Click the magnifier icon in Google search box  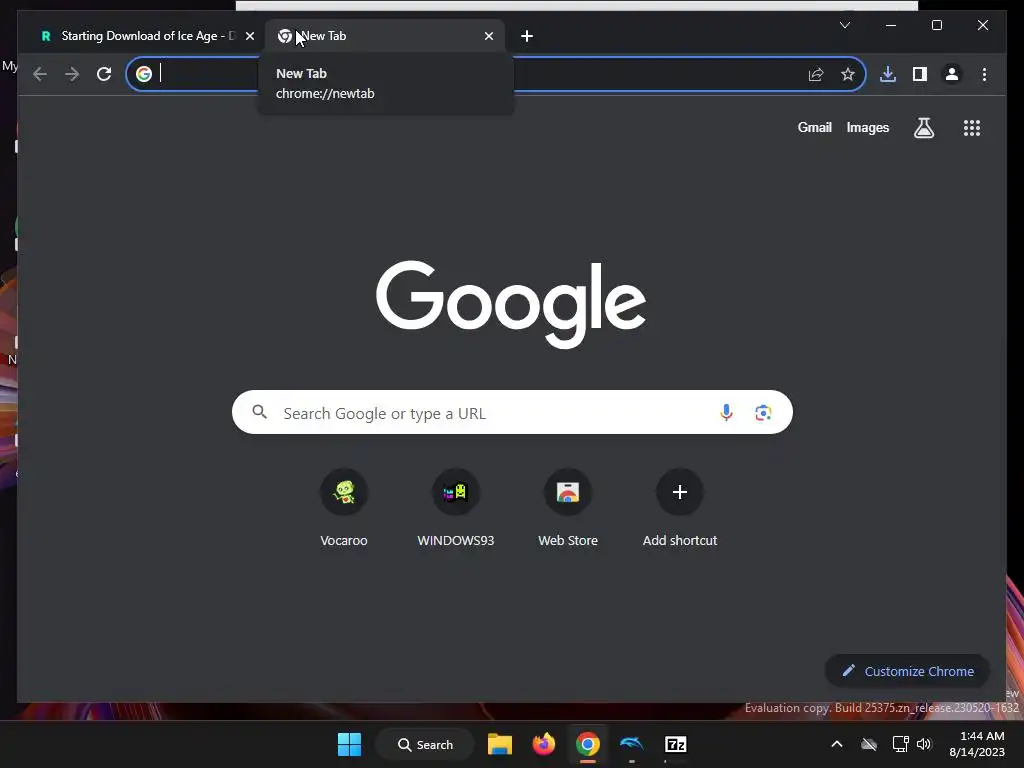coord(260,412)
